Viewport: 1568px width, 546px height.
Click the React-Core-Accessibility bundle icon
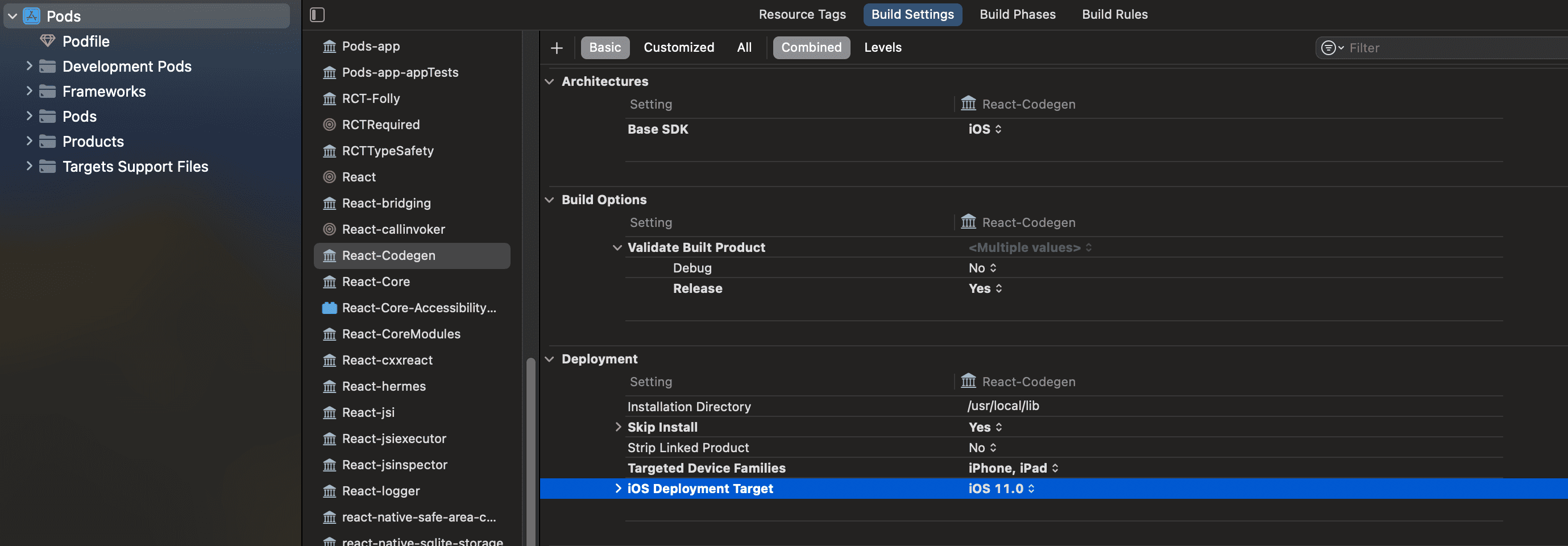329,308
